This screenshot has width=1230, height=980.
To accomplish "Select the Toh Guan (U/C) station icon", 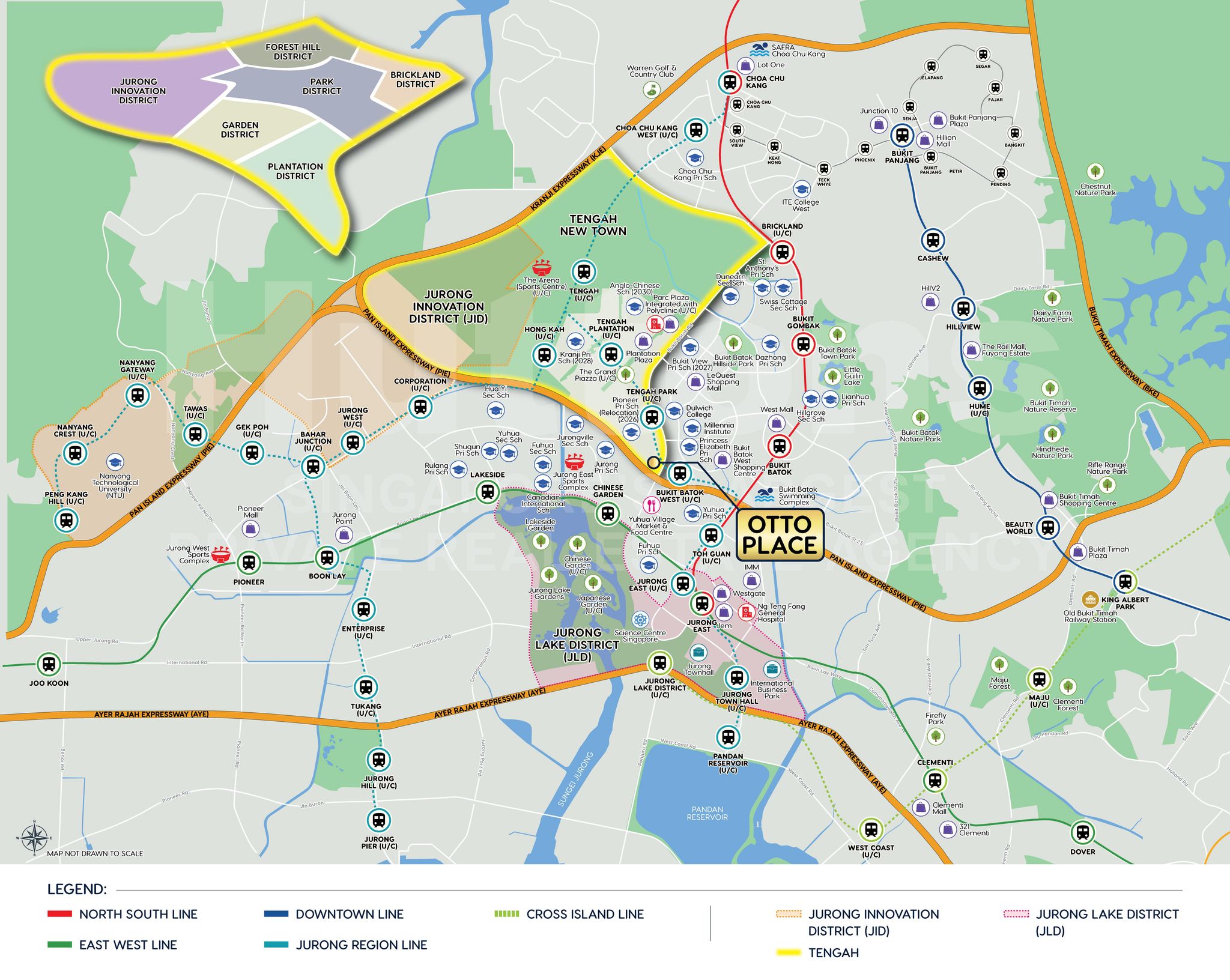I will 711,534.
